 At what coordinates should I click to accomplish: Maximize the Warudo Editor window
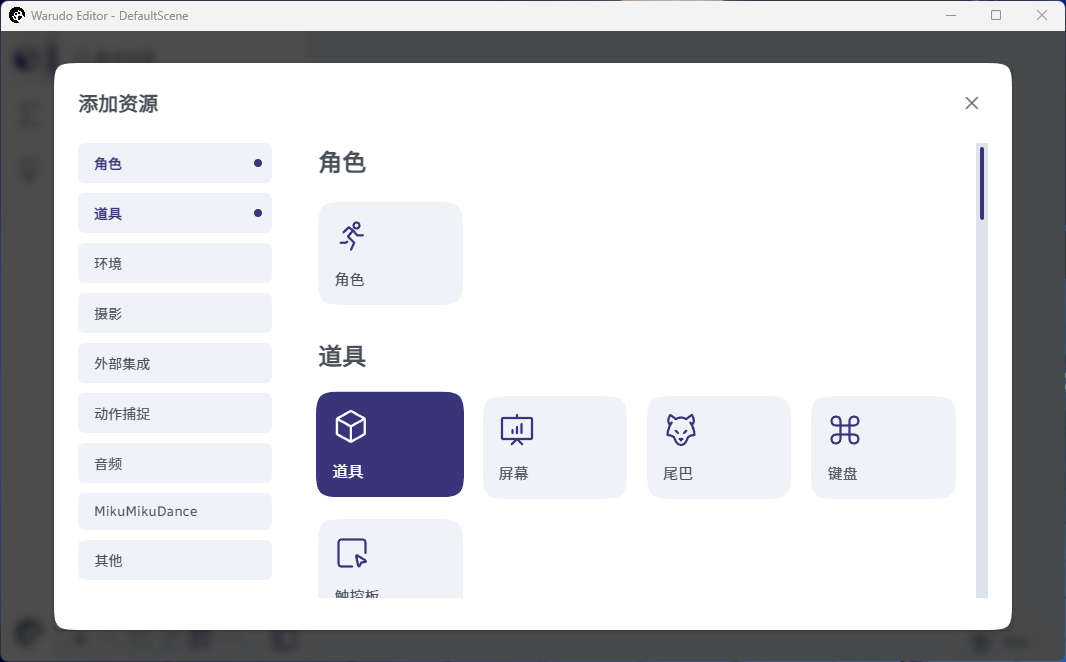point(996,15)
